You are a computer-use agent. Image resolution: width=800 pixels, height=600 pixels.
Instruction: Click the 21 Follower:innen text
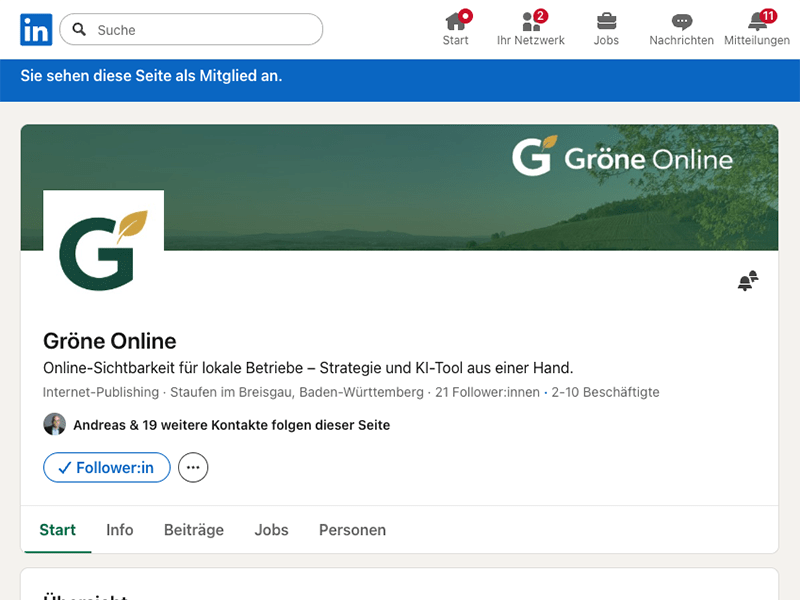click(487, 392)
